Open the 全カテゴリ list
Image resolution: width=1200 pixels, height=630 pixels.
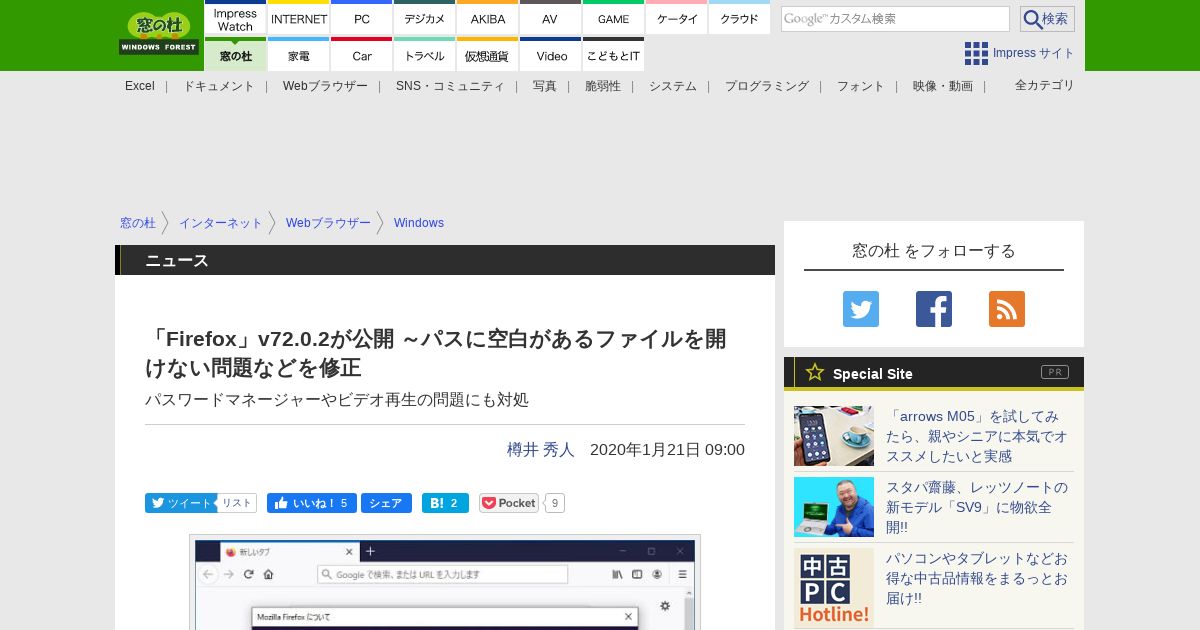click(x=1045, y=85)
